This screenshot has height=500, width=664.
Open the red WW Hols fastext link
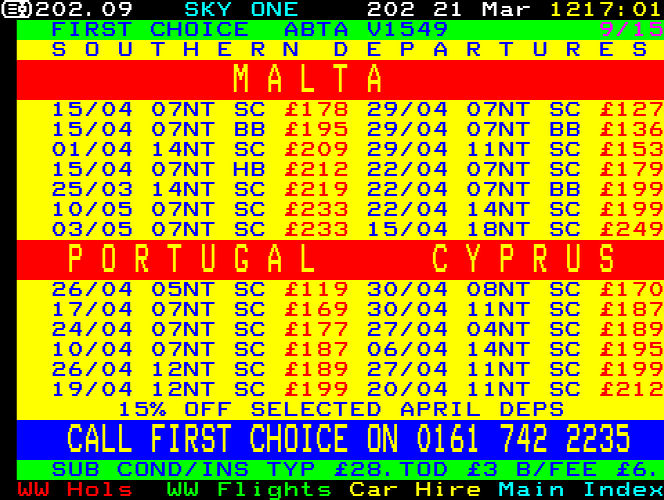(75, 490)
